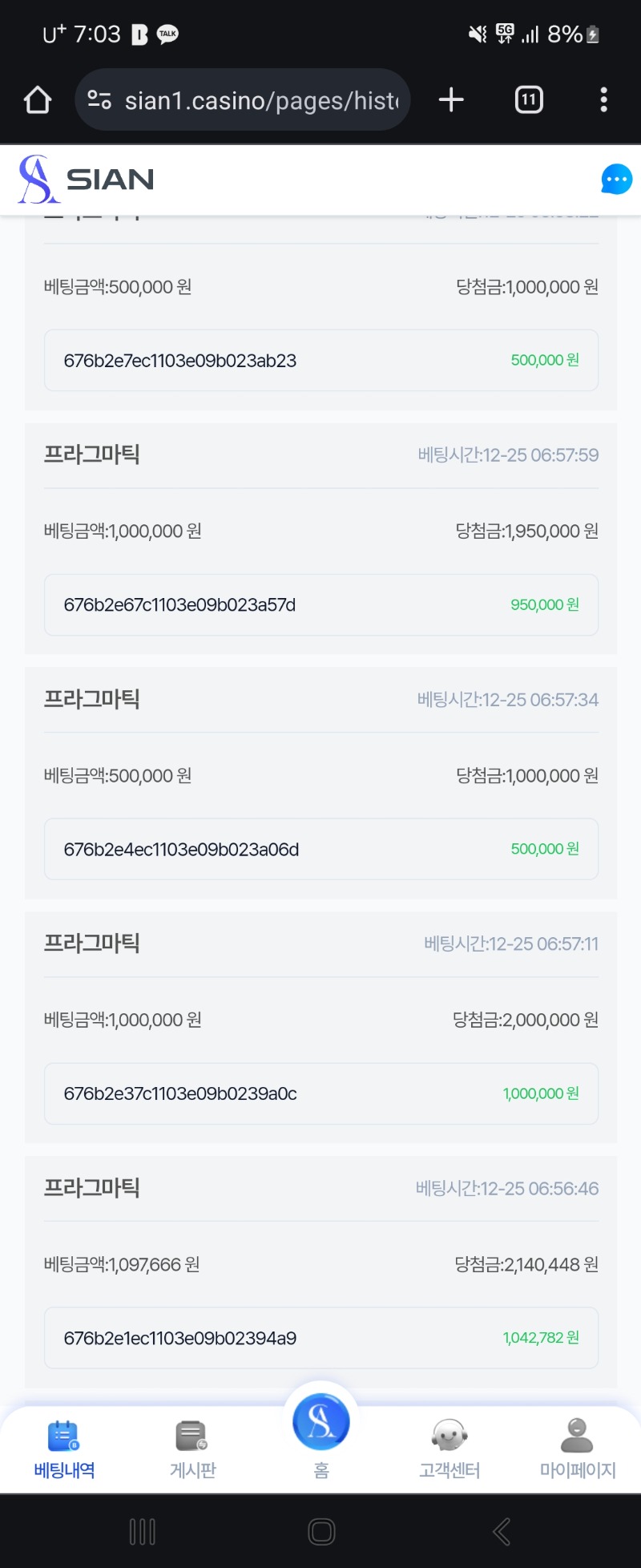Open site settings icon in address bar

click(99, 100)
